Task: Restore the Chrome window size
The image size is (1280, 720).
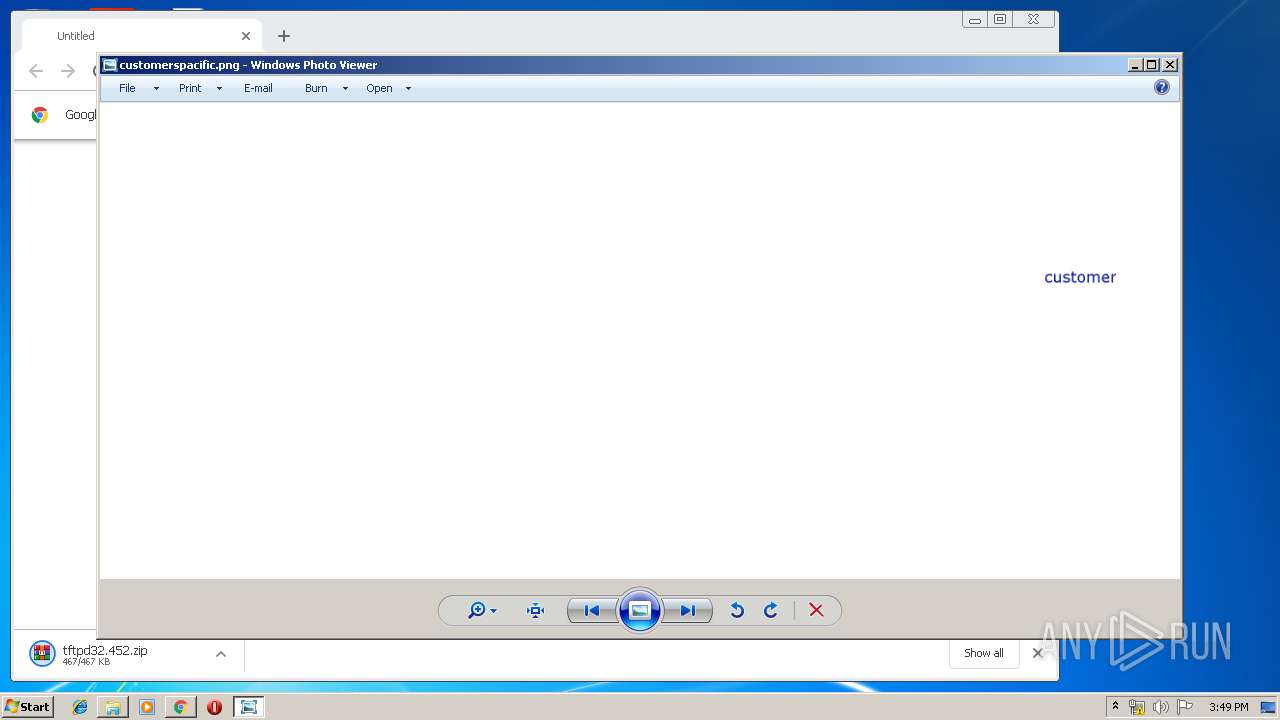Action: tap(999, 19)
